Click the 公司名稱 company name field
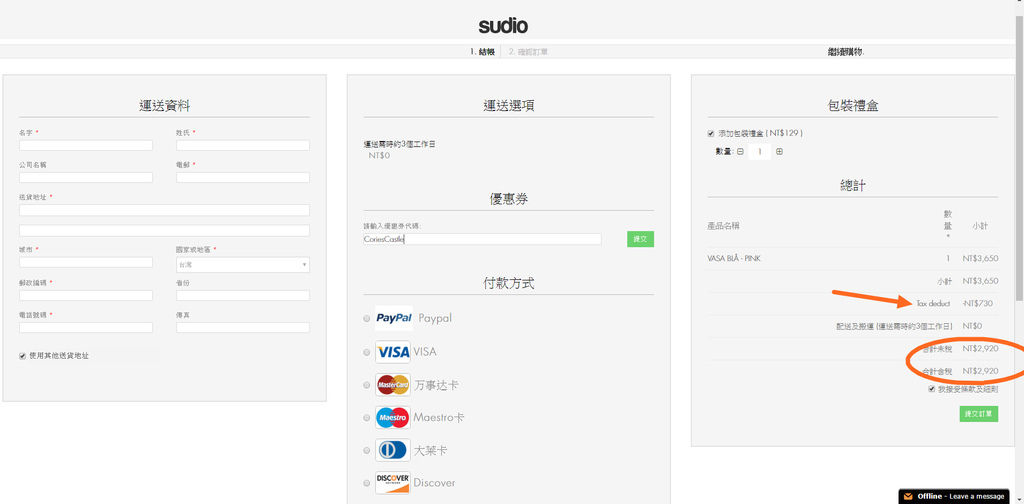This screenshot has width=1024, height=504. click(x=86, y=178)
